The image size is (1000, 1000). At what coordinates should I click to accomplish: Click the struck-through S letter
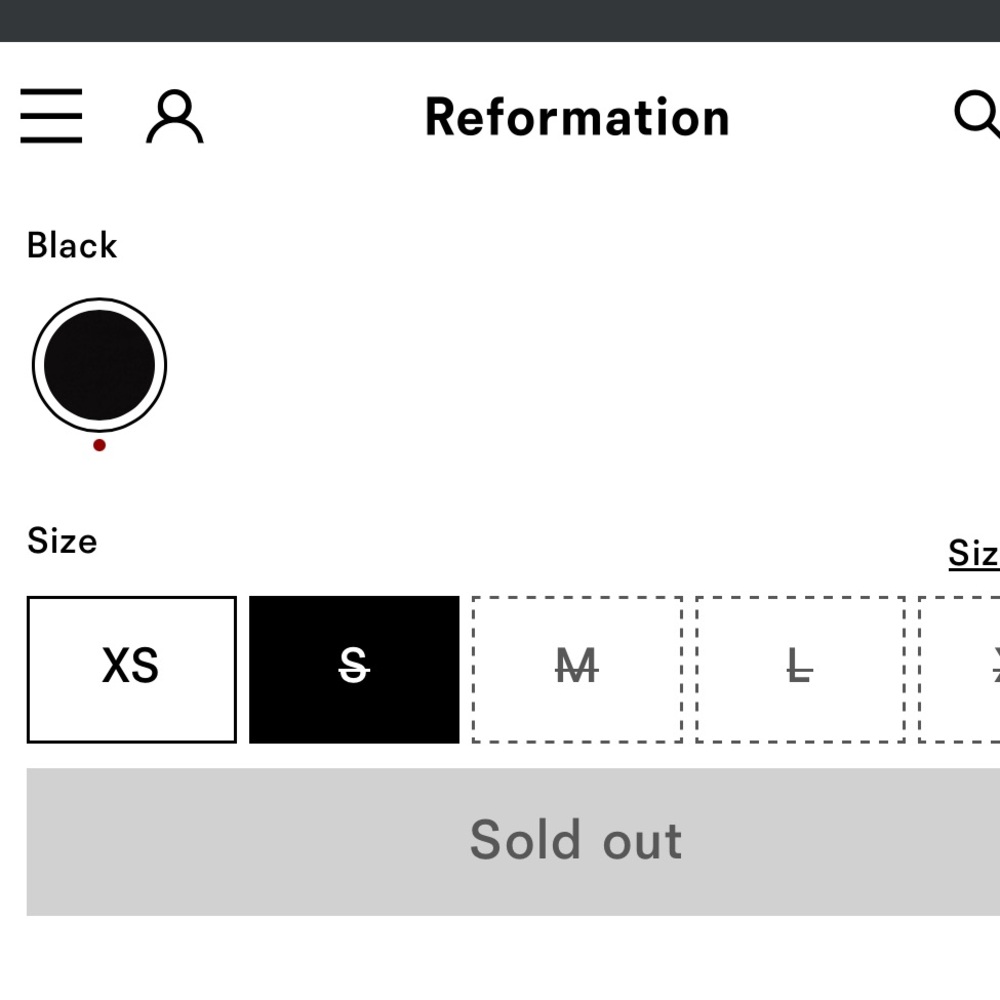353,665
